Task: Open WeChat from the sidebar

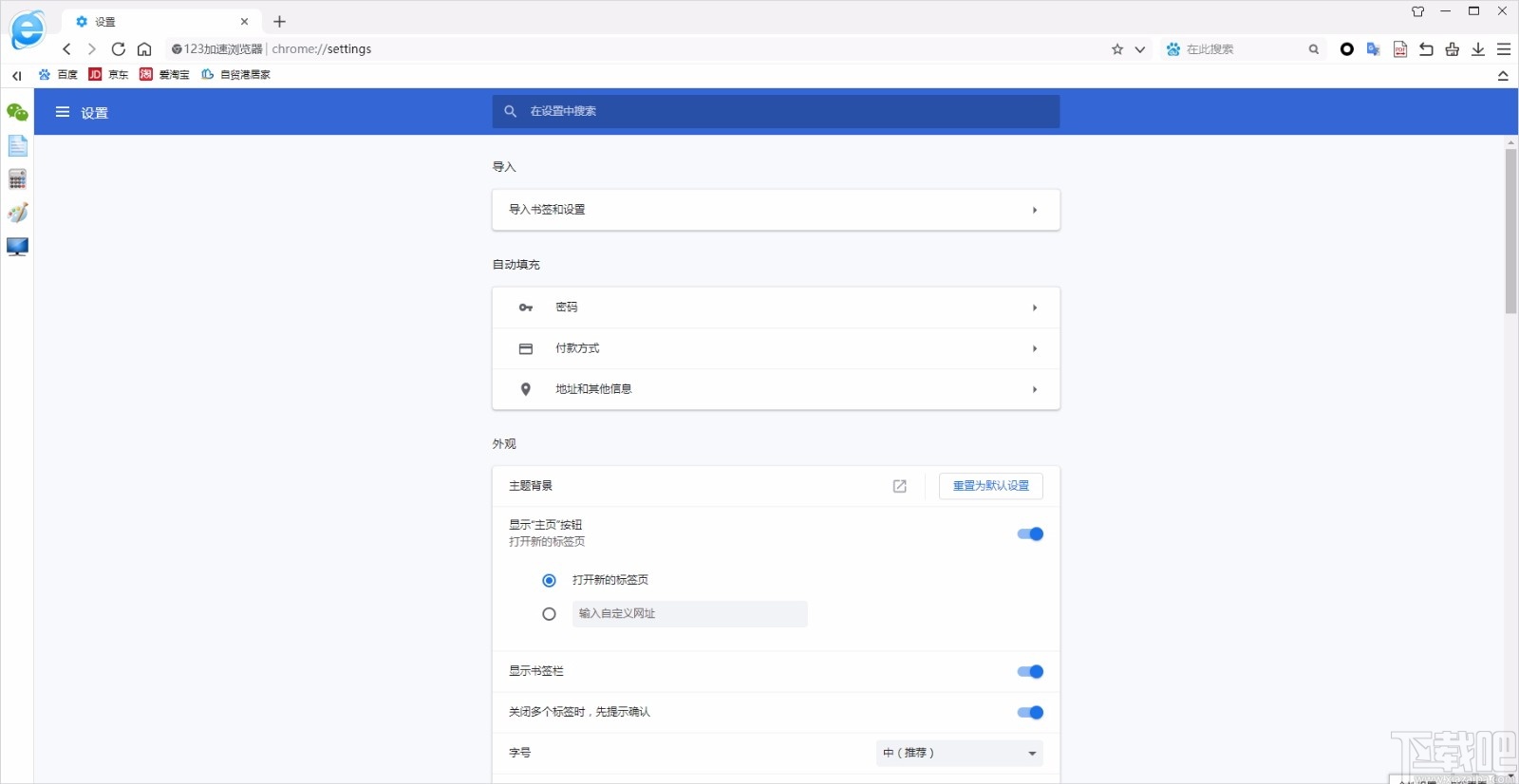Action: click(x=17, y=112)
